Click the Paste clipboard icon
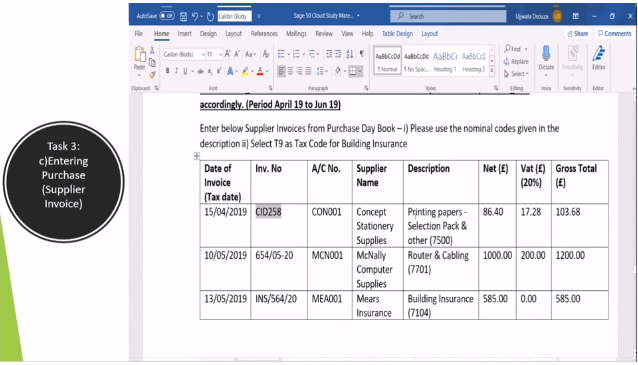The width and height of the screenshot is (638, 365). (140, 55)
